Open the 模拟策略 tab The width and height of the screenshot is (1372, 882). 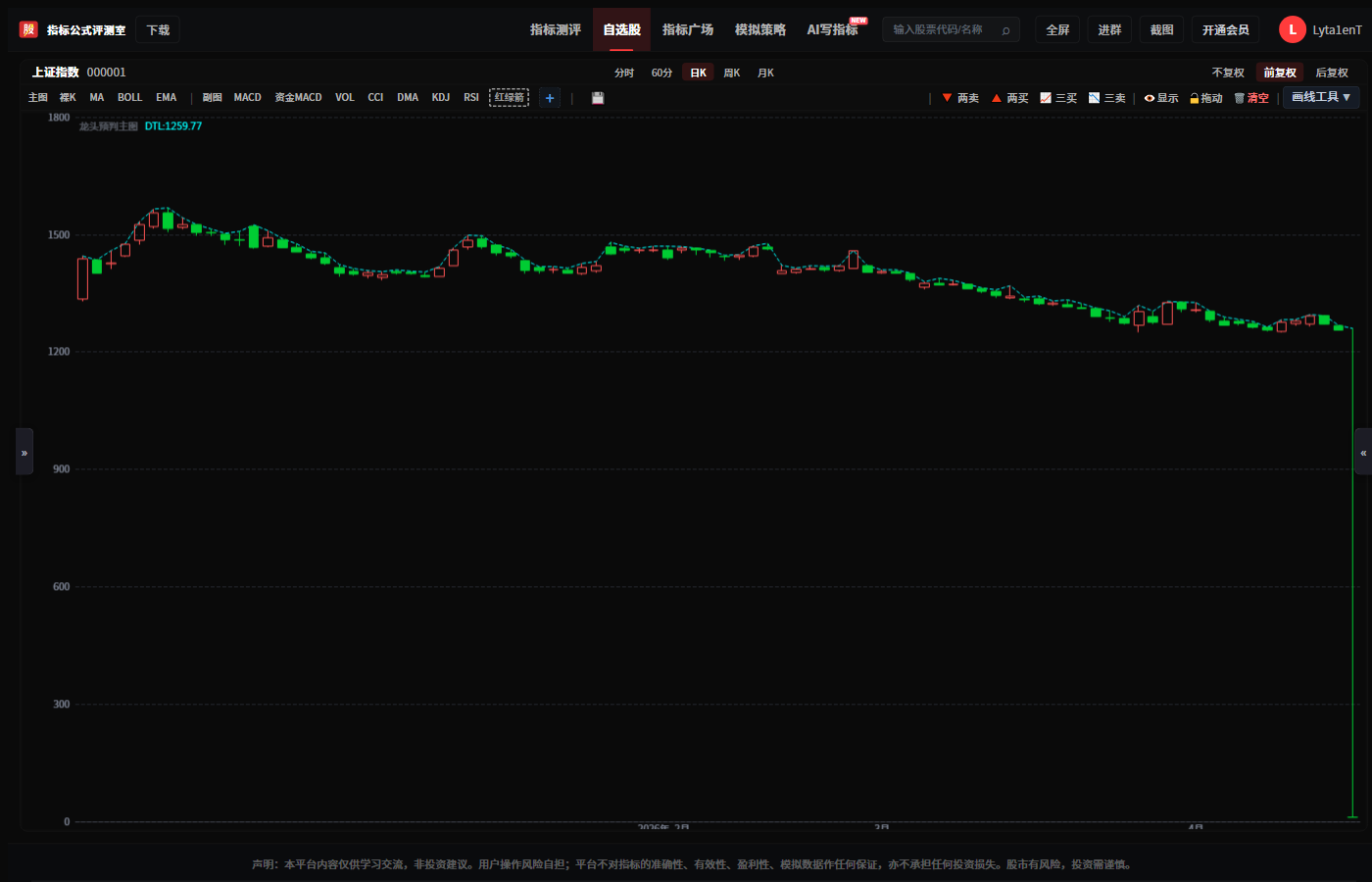(x=760, y=29)
